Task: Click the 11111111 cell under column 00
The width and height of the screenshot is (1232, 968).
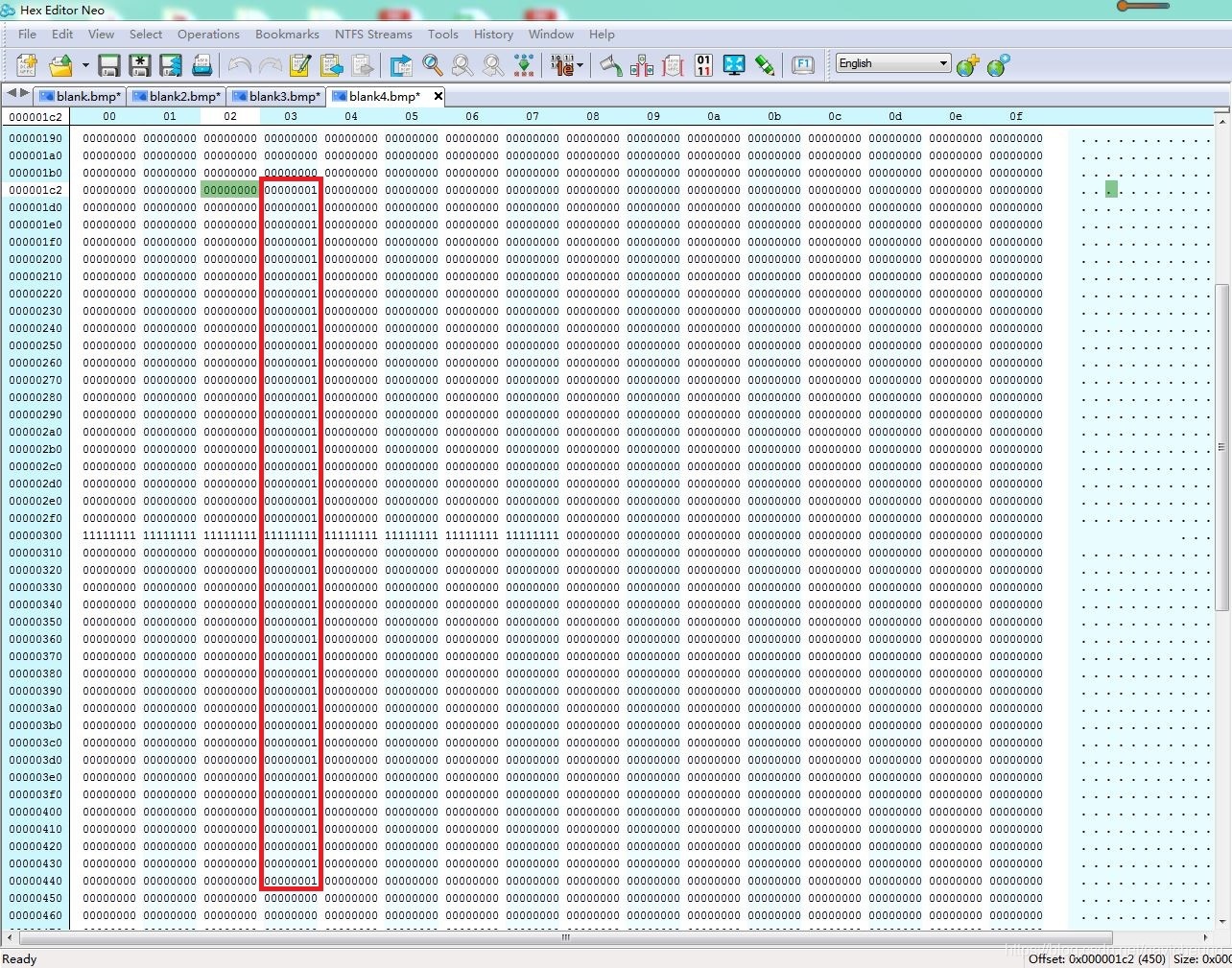Action: pyautogui.click(x=109, y=535)
